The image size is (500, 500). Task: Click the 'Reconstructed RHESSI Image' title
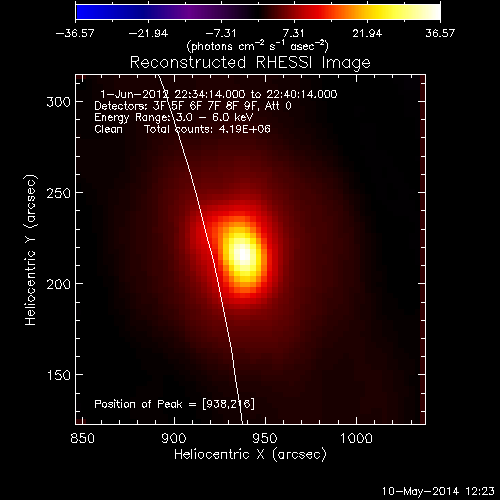pyautogui.click(x=250, y=63)
